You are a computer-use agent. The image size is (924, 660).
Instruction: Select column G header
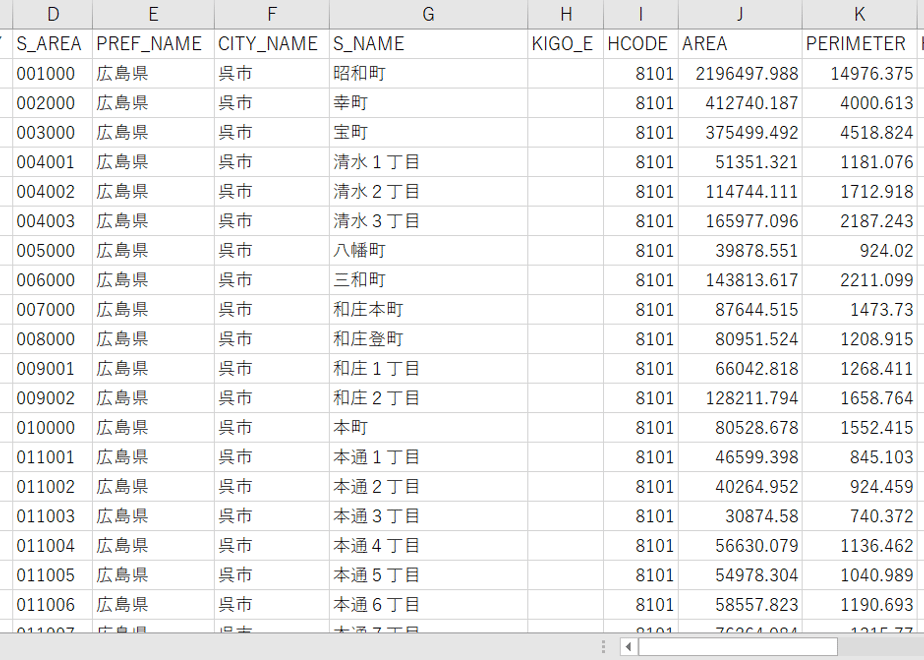pyautogui.click(x=428, y=14)
